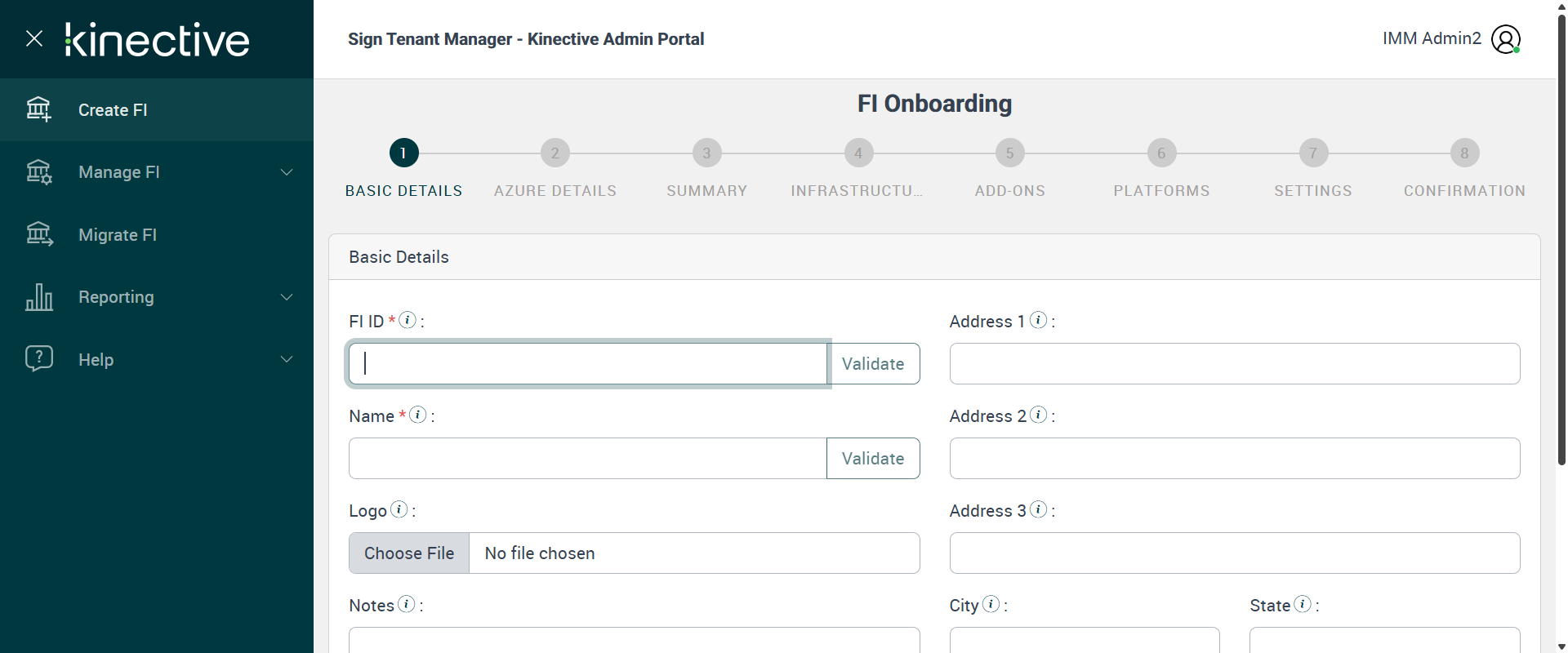Click the Reporting bar chart icon
The height and width of the screenshot is (653, 1568).
point(39,297)
